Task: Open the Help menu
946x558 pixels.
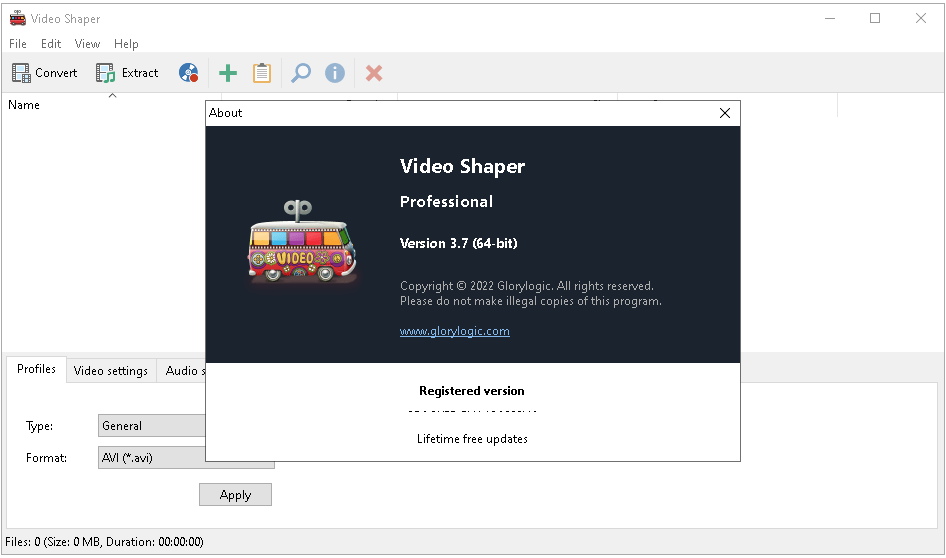Action: click(126, 43)
